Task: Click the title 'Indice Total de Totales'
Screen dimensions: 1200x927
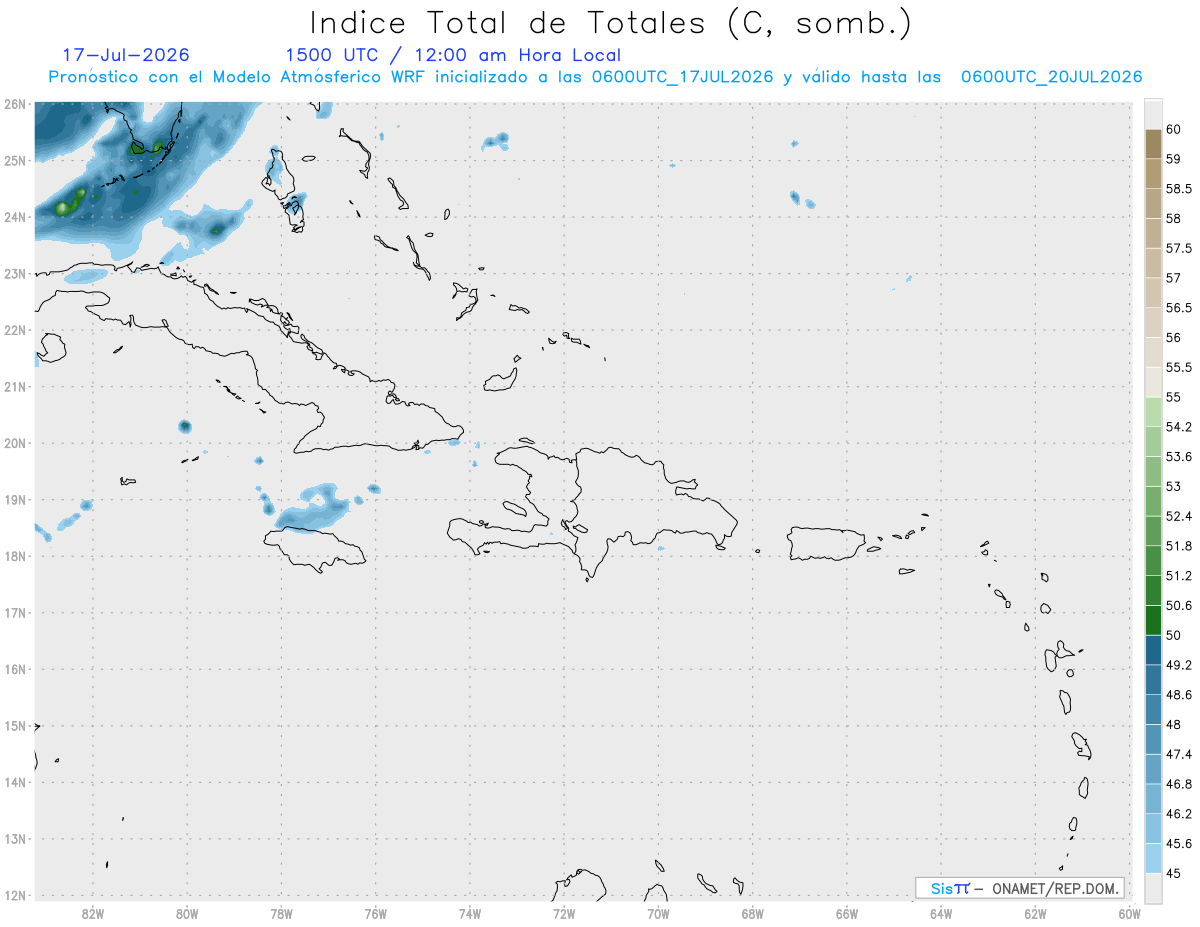Action: (x=506, y=23)
